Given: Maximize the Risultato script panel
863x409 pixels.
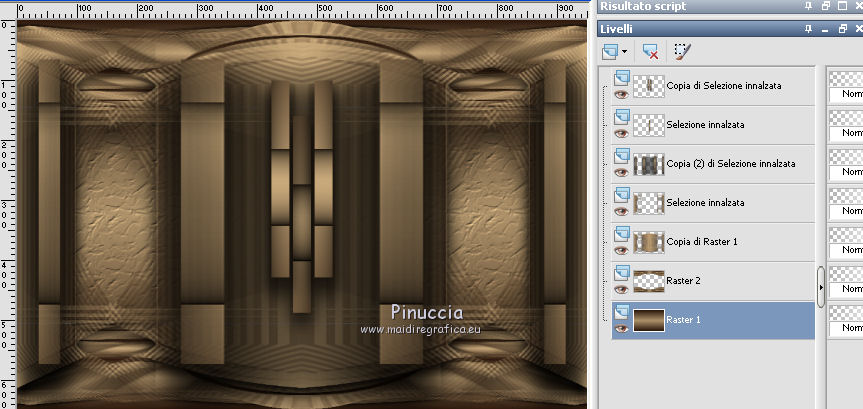Looking at the screenshot, I should pyautogui.click(x=842, y=6).
